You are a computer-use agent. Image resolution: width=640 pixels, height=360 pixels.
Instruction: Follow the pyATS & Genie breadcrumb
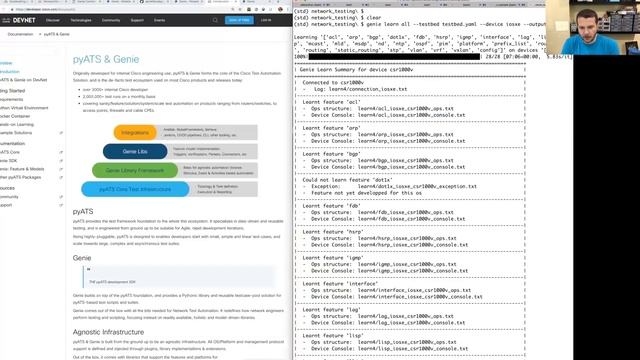57,34
